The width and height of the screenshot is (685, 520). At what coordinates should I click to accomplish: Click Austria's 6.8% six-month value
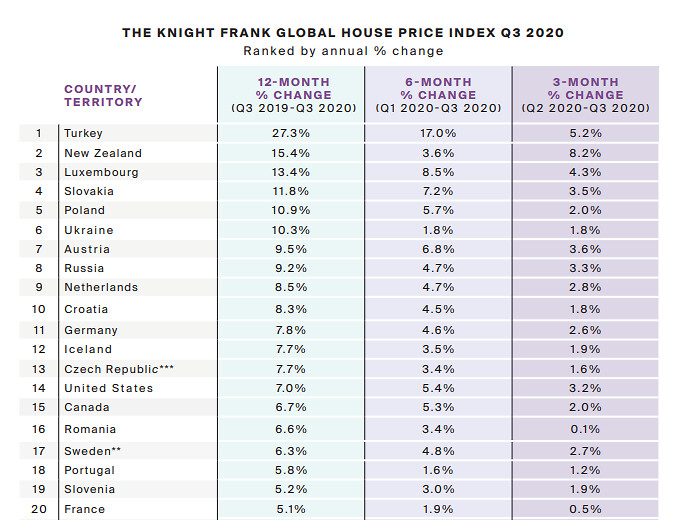(x=439, y=249)
